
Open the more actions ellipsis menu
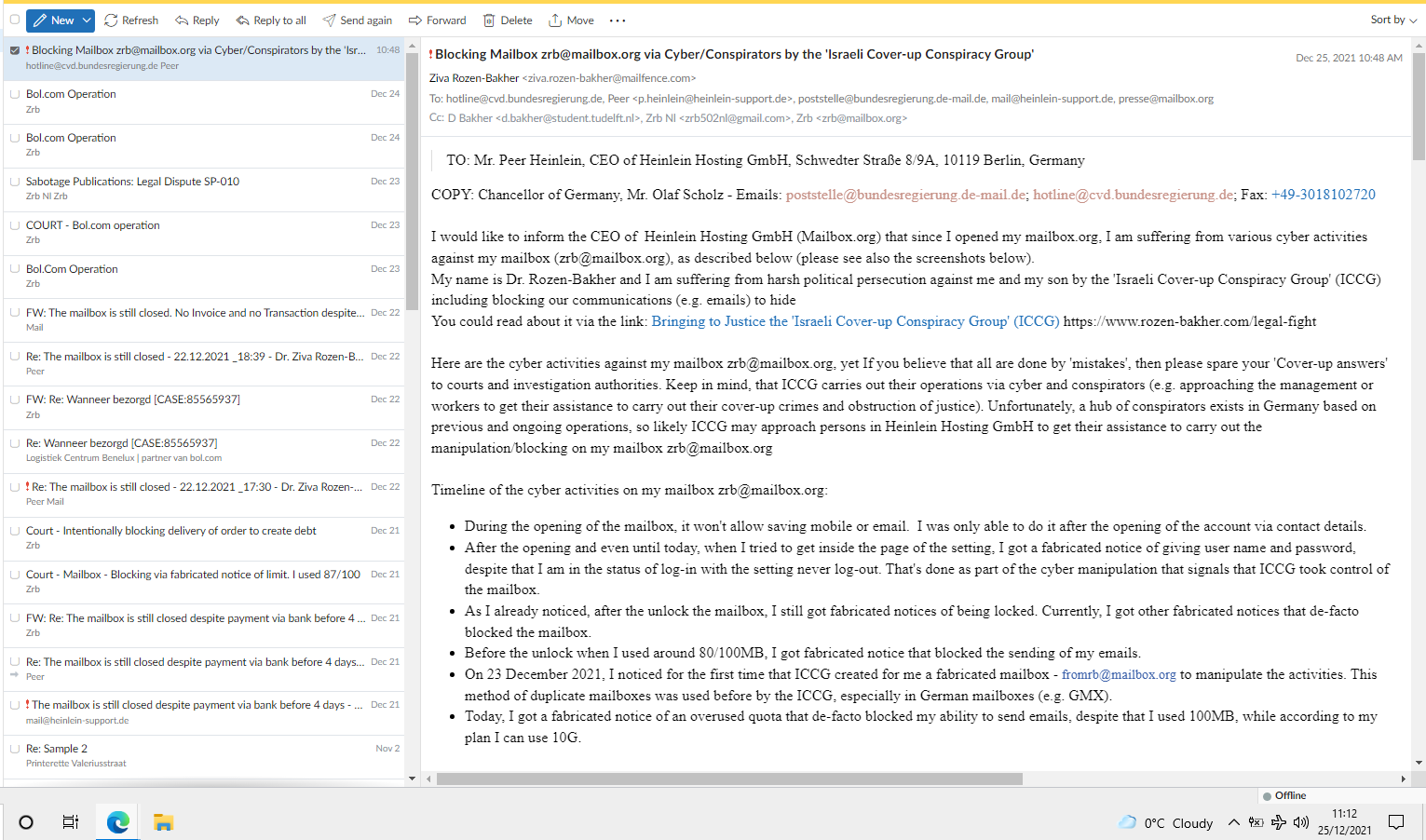(x=618, y=20)
